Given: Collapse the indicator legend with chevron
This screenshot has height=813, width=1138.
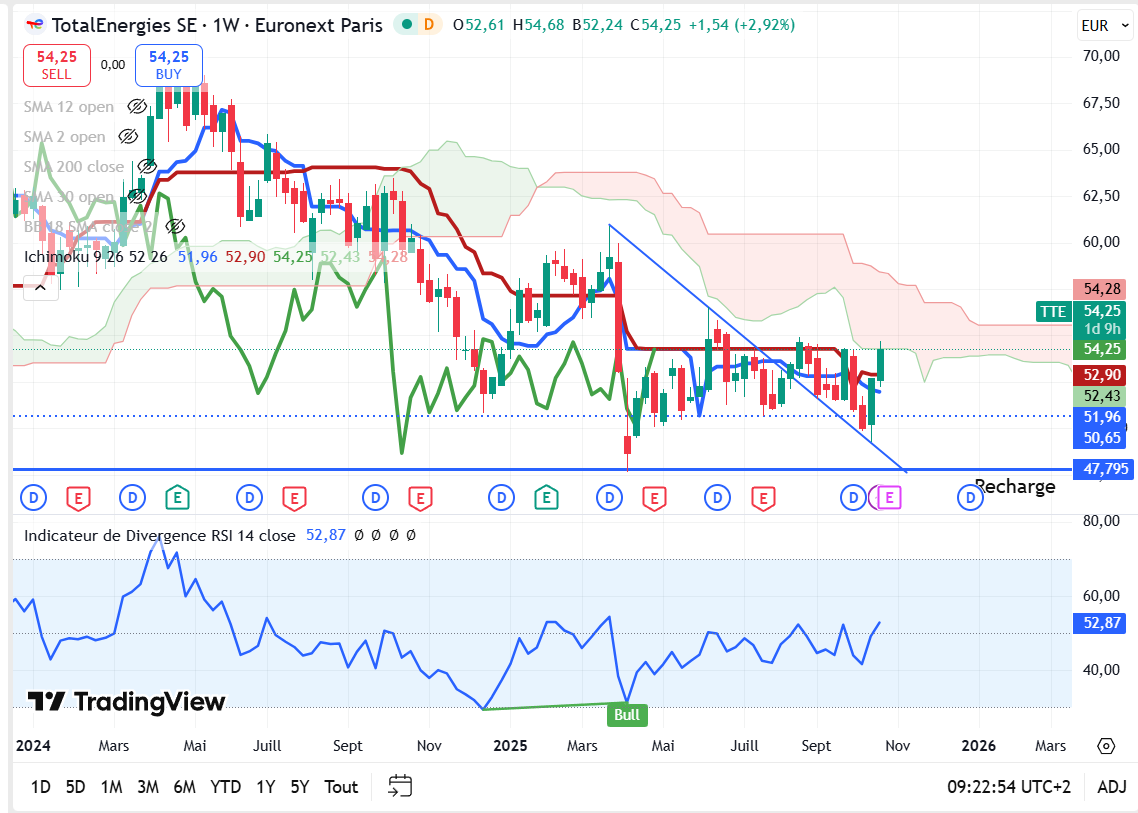Looking at the screenshot, I should point(40,287).
